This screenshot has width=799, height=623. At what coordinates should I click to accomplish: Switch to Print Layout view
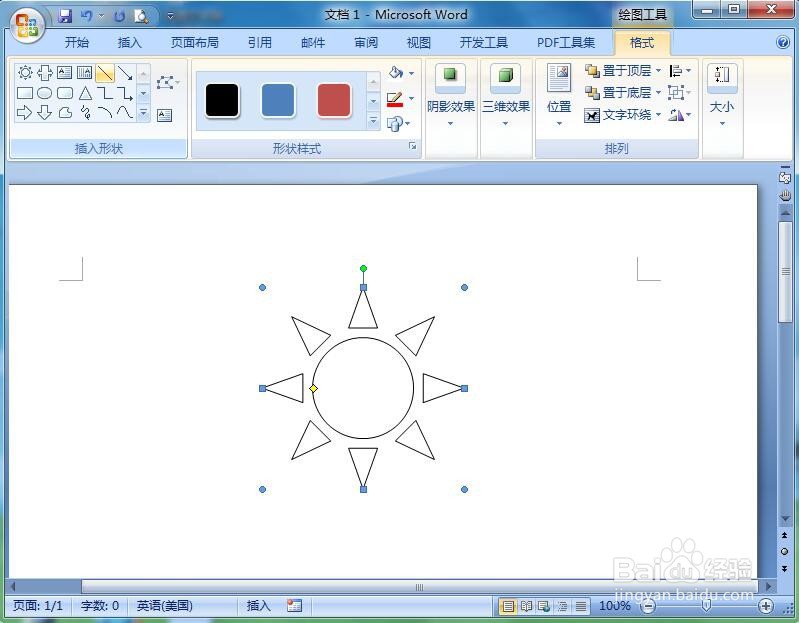tap(508, 606)
